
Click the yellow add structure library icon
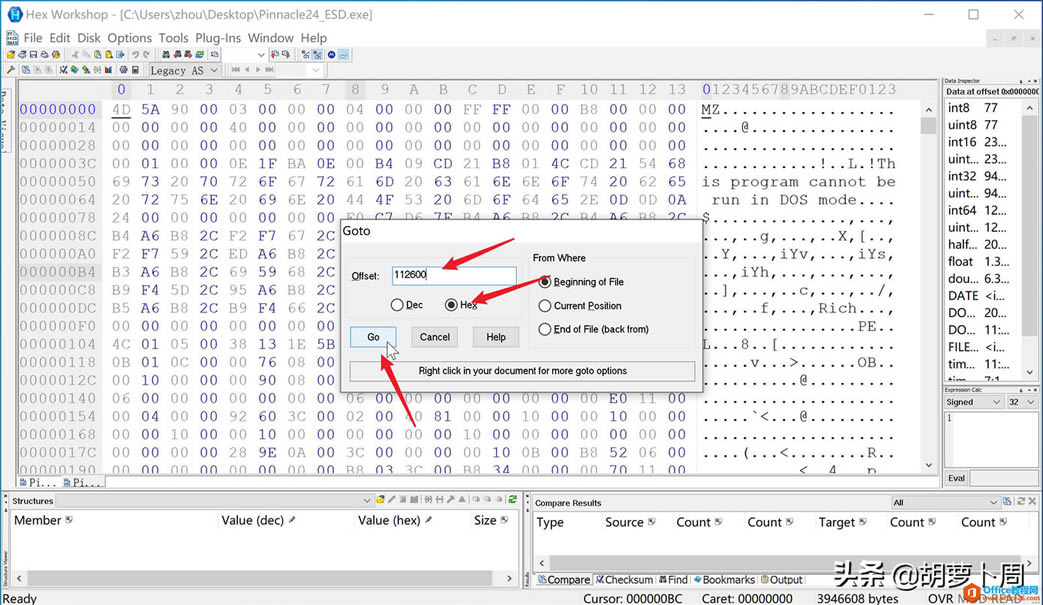(380, 499)
